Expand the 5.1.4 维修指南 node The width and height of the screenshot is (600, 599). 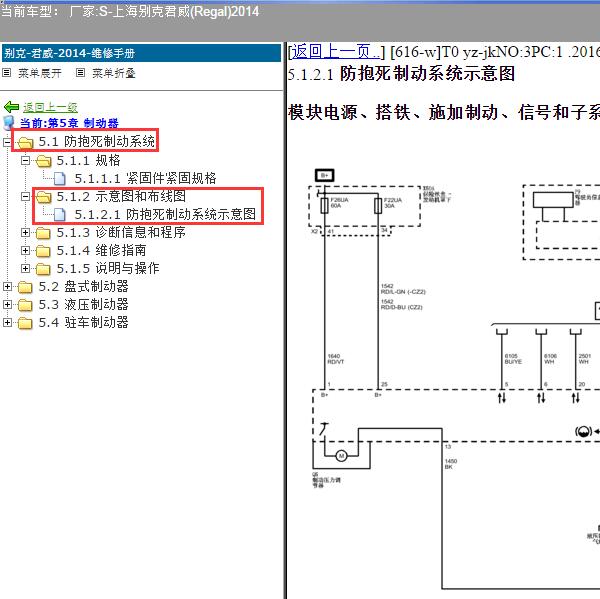pos(25,250)
